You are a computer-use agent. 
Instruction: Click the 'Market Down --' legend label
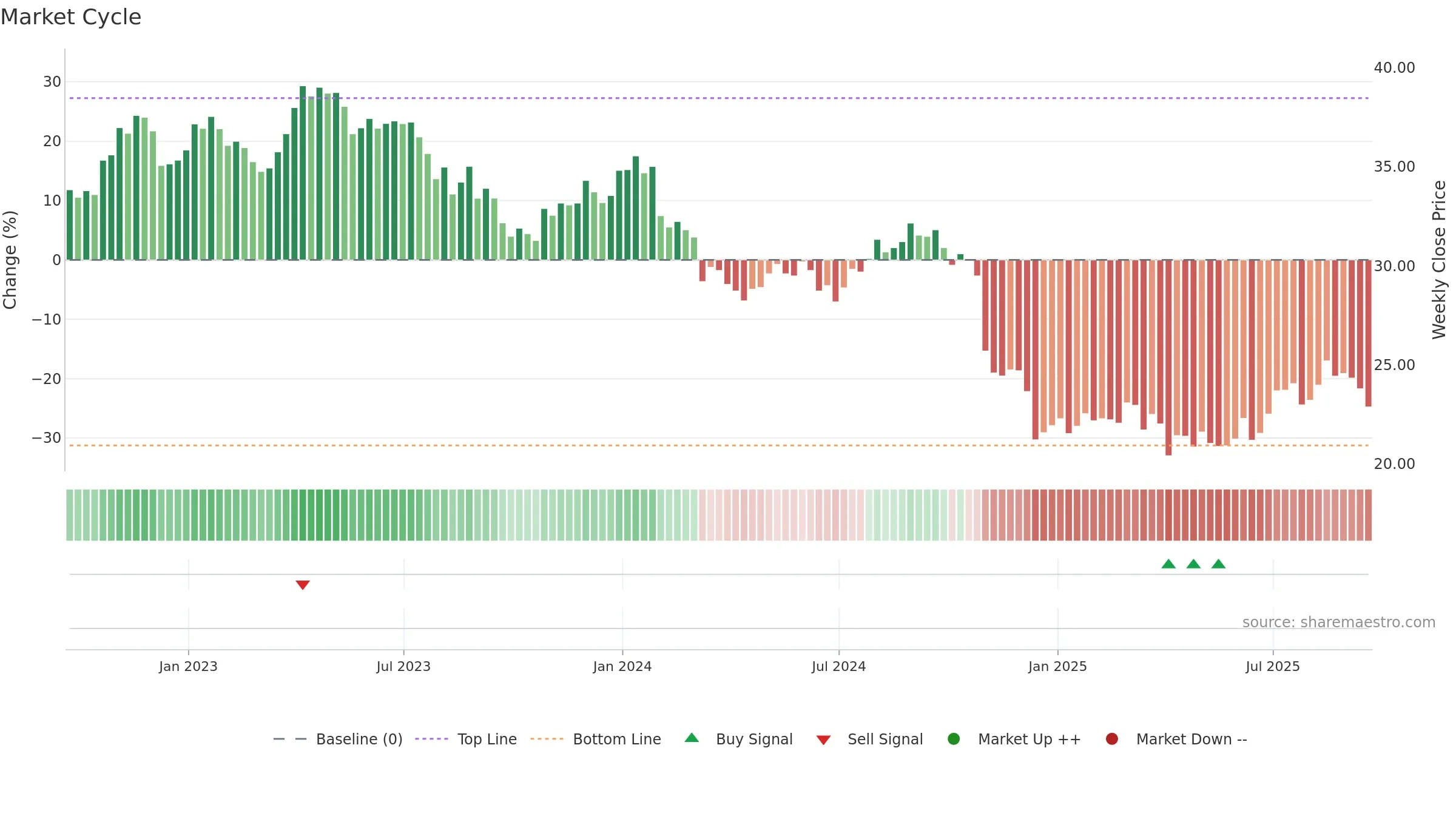(x=1191, y=740)
